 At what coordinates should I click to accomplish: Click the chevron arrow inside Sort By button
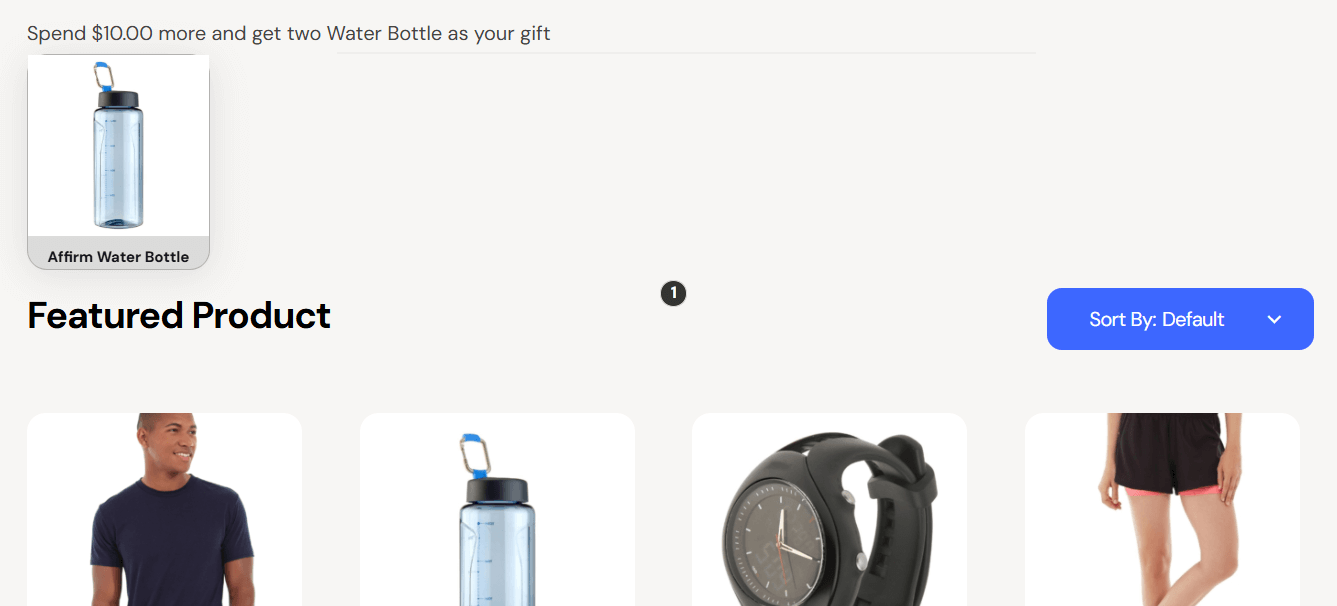coord(1274,320)
